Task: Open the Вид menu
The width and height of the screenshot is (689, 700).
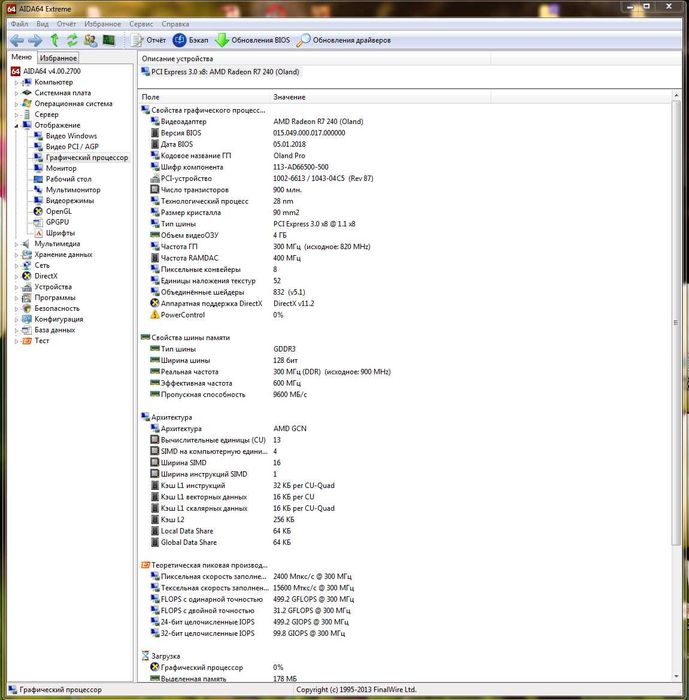Action: [42, 24]
